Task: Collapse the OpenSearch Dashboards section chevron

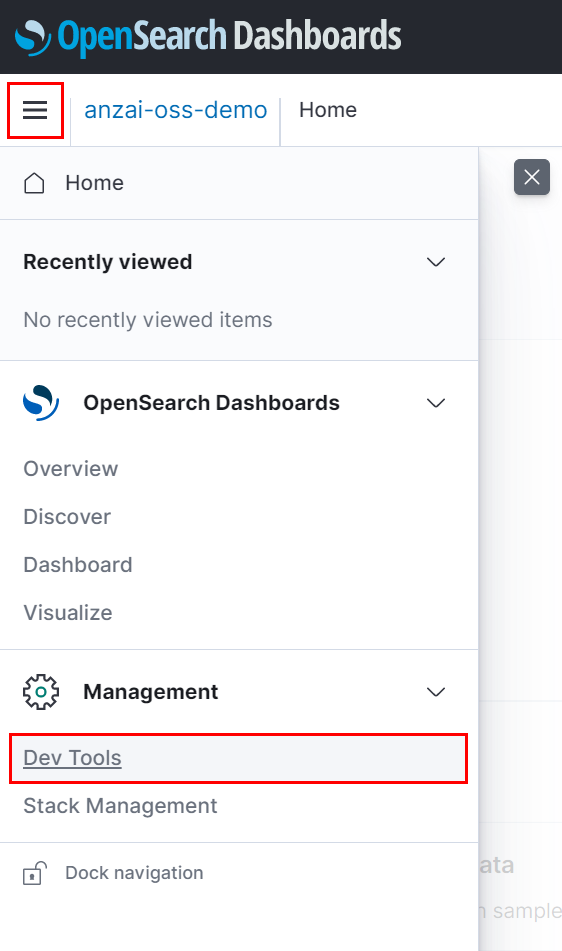Action: click(x=436, y=403)
